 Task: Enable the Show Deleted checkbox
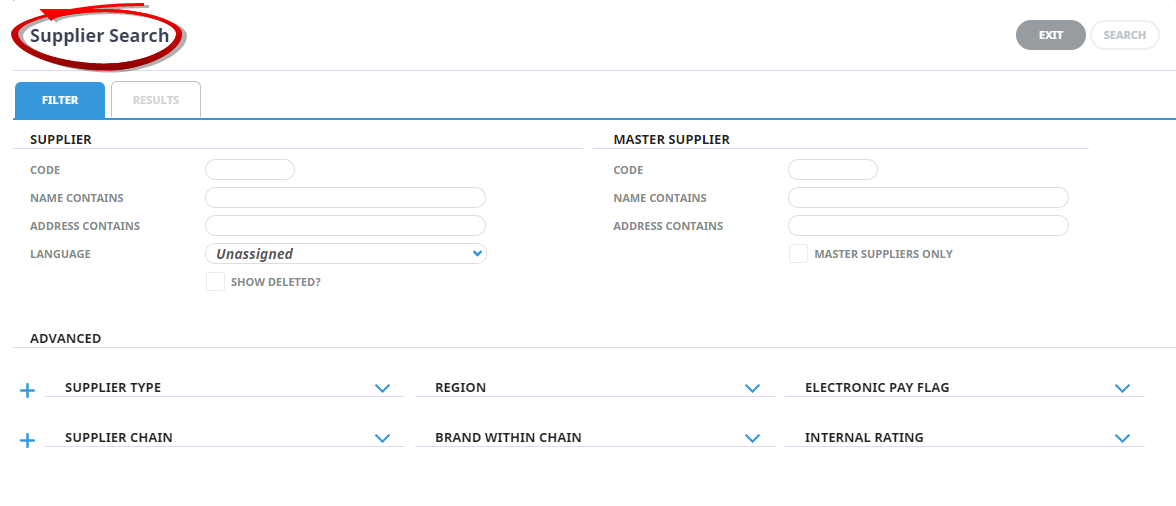pos(215,282)
